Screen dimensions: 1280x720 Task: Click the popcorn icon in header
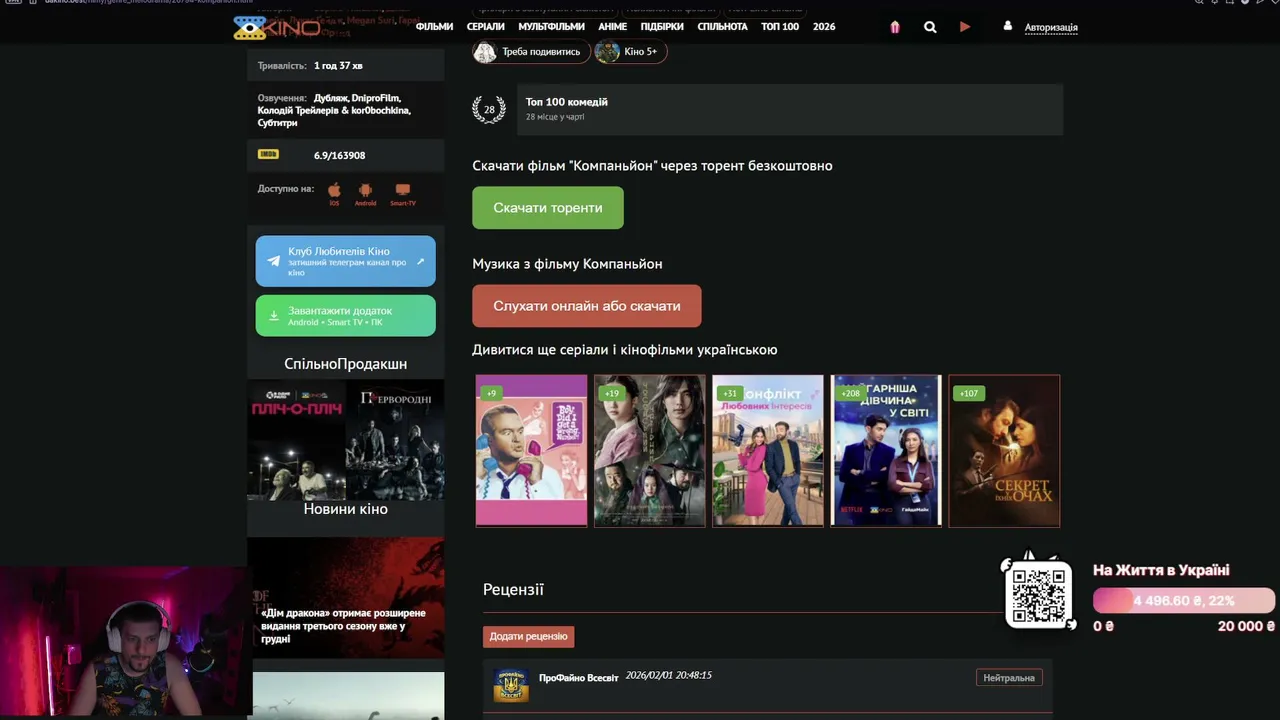[x=895, y=27]
